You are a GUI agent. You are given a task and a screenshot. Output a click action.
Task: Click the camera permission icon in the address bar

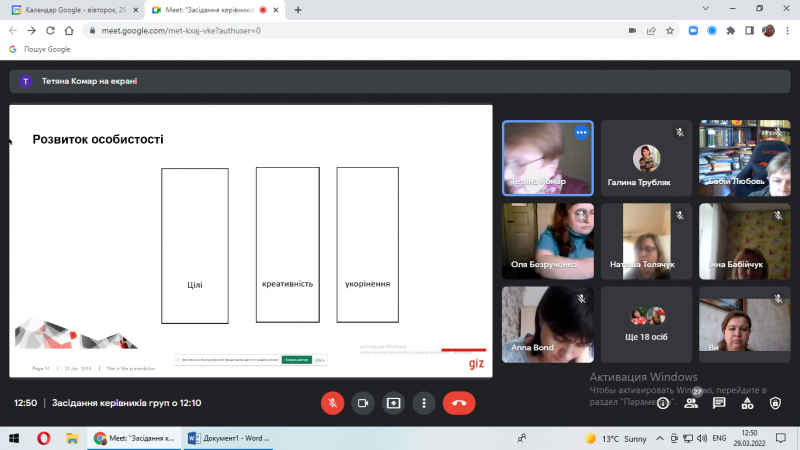pos(632,31)
